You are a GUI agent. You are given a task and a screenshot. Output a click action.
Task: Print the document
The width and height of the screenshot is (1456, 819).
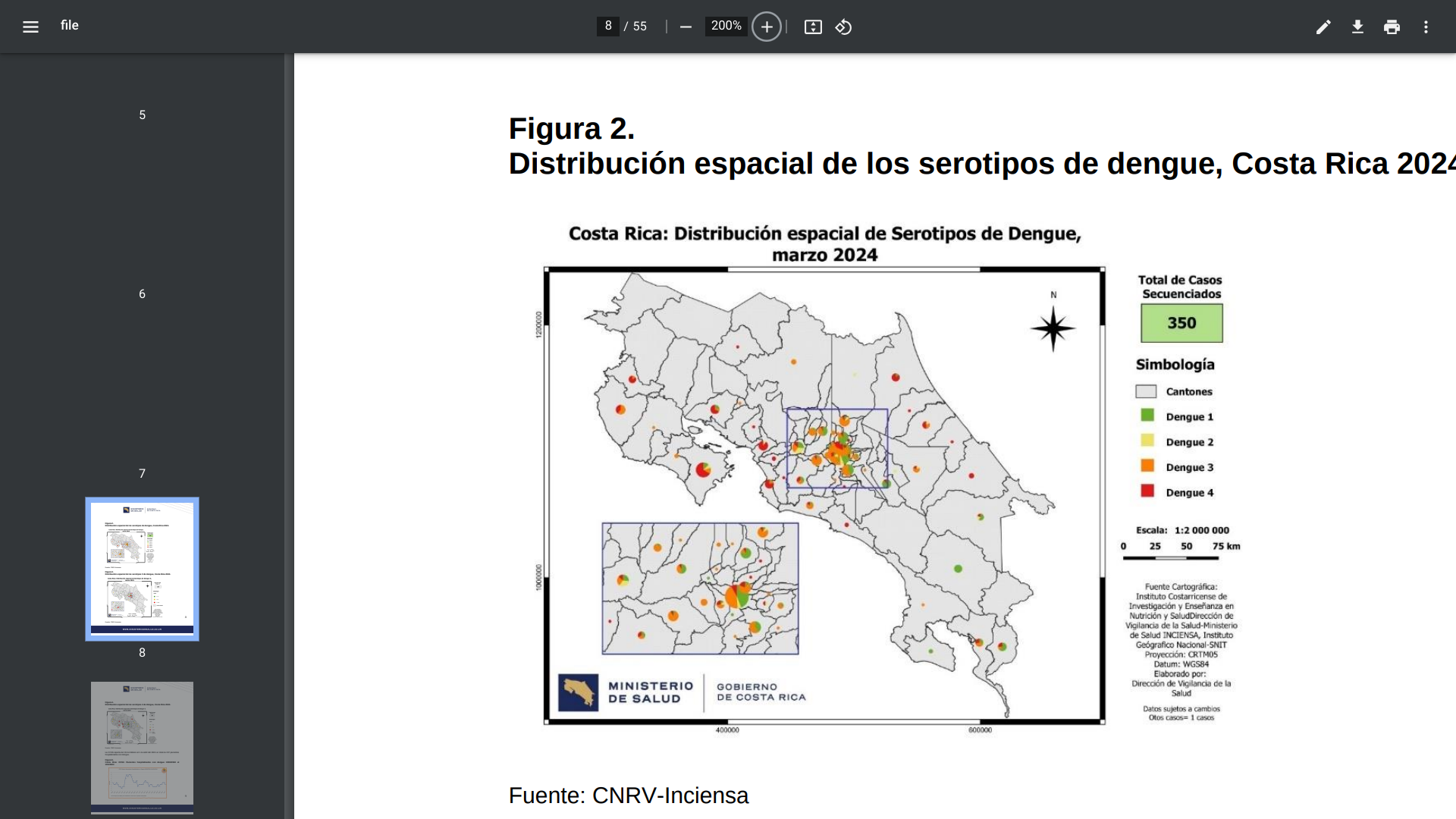[1392, 27]
